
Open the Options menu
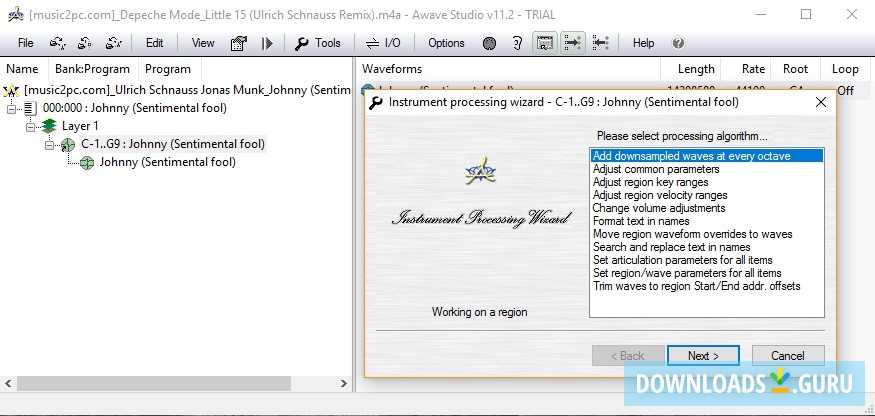pyautogui.click(x=446, y=43)
